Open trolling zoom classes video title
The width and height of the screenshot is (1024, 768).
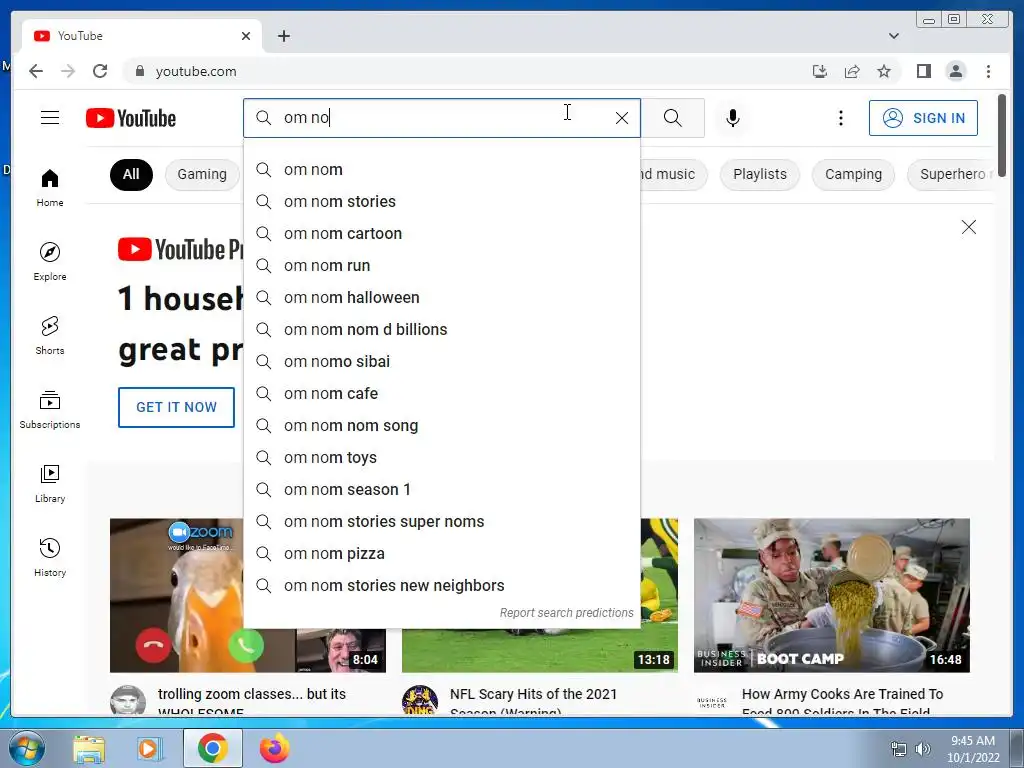(251, 701)
